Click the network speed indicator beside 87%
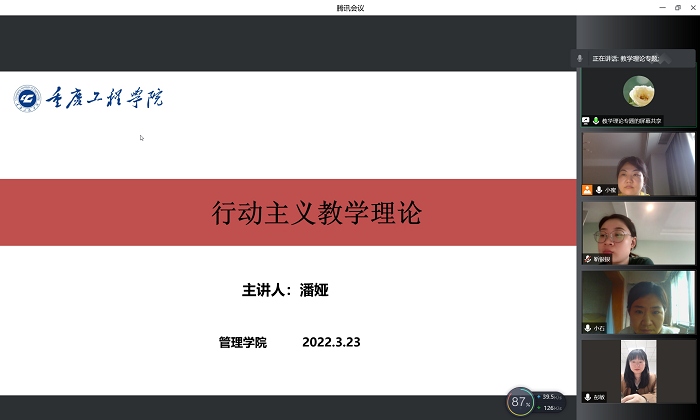 (551, 402)
